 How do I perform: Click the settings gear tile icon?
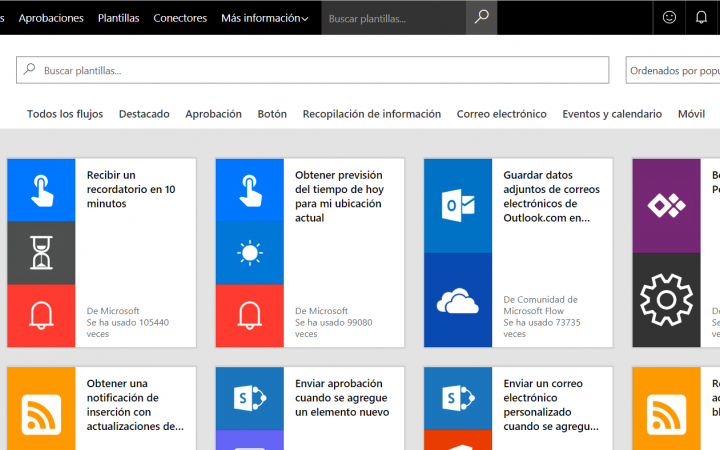coord(666,300)
